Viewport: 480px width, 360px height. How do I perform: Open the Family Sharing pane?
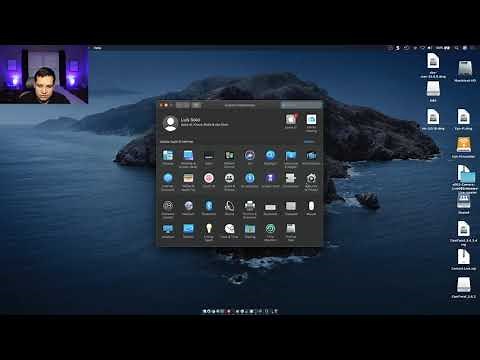(311, 123)
